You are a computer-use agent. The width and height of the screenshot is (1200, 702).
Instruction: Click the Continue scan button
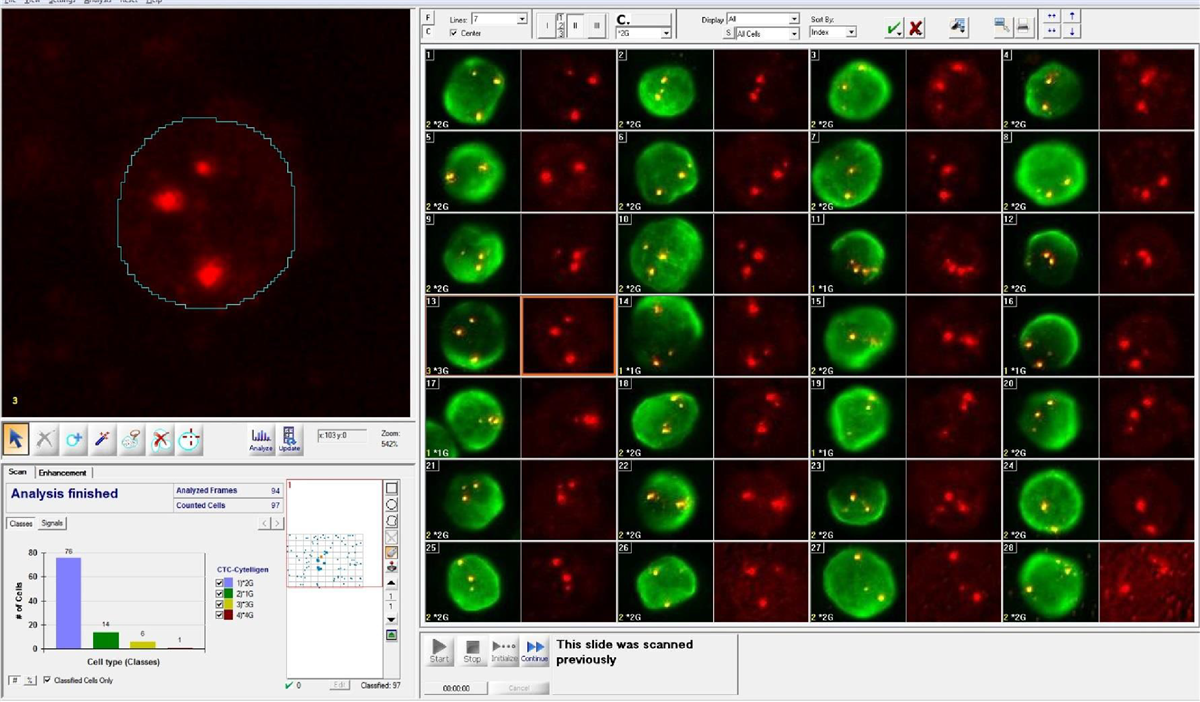(535, 651)
